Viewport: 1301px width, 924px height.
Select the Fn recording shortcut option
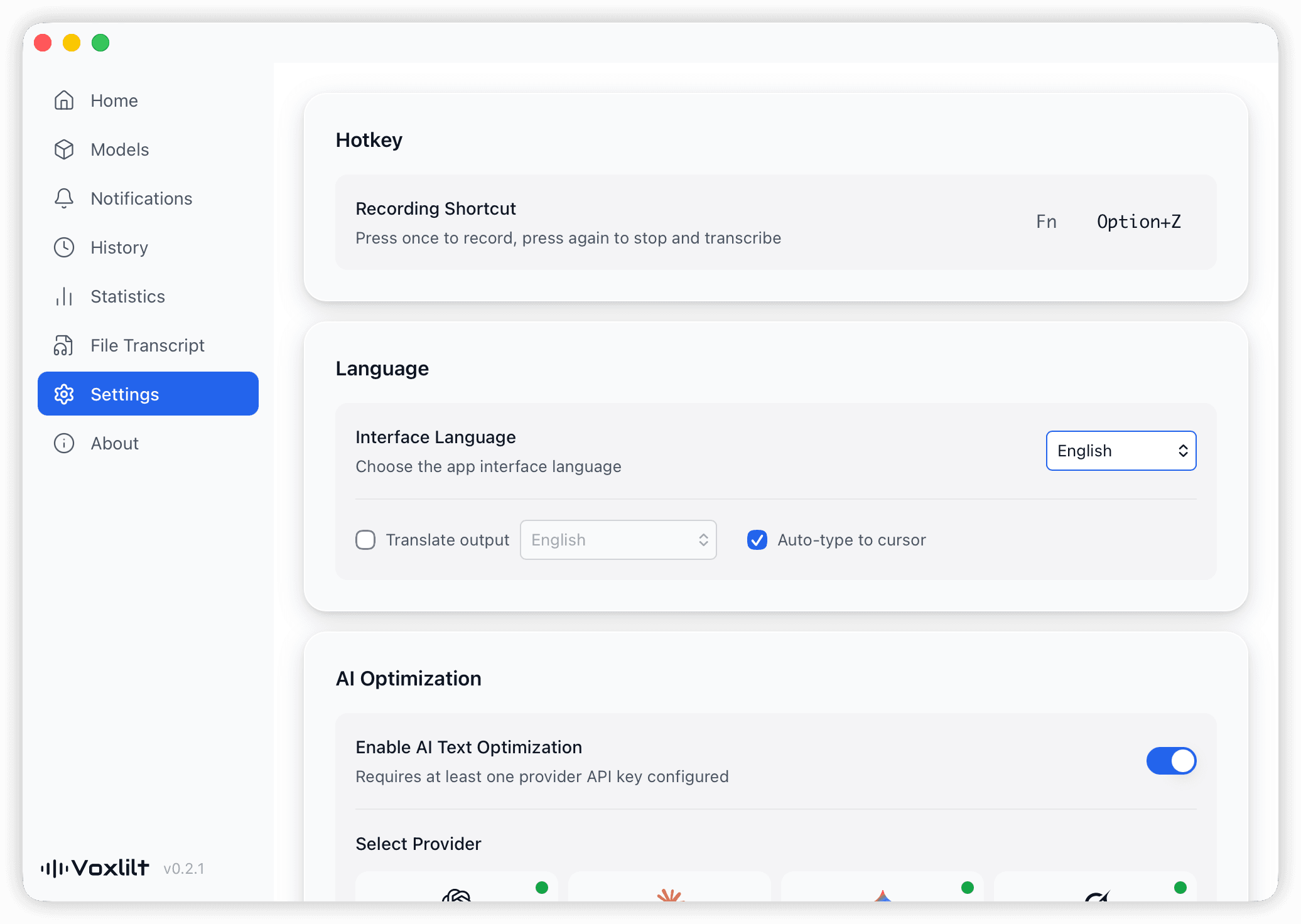[1046, 222]
